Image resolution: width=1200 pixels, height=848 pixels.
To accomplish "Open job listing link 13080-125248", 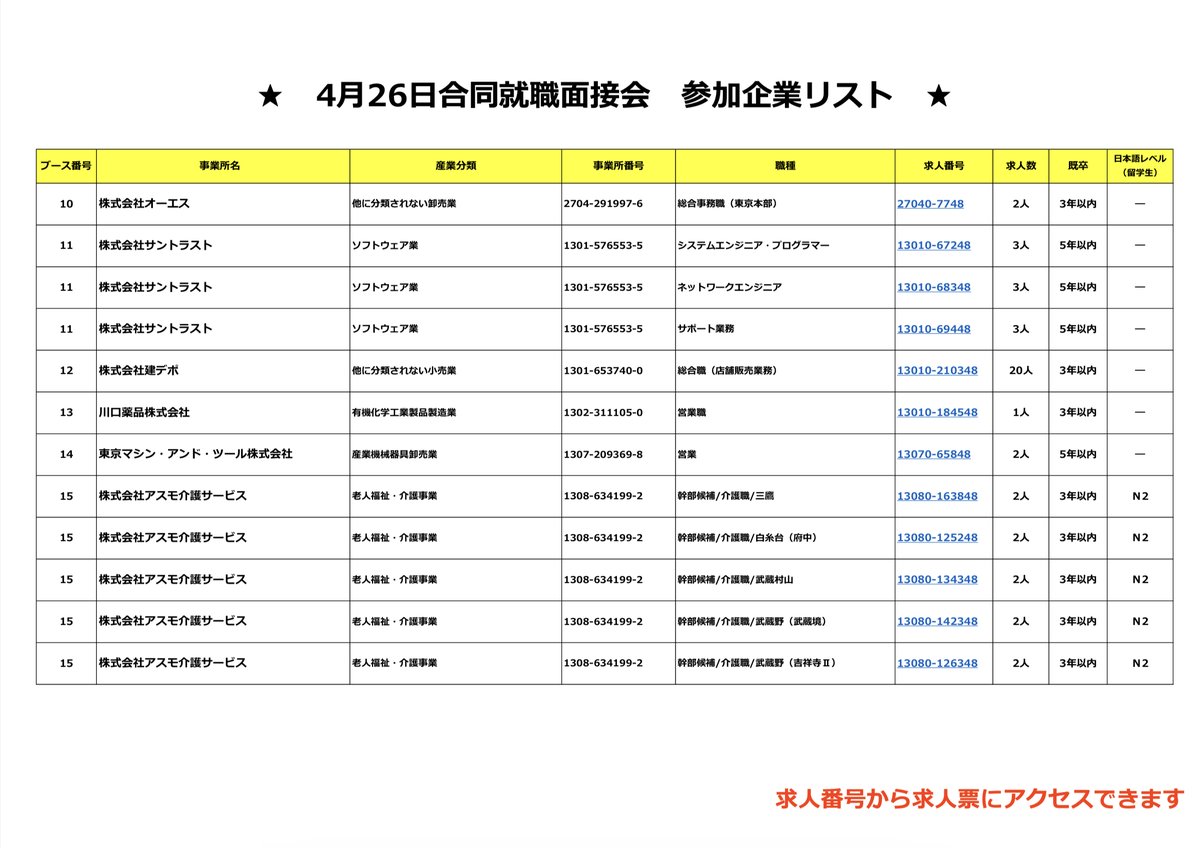I will coord(937,538).
